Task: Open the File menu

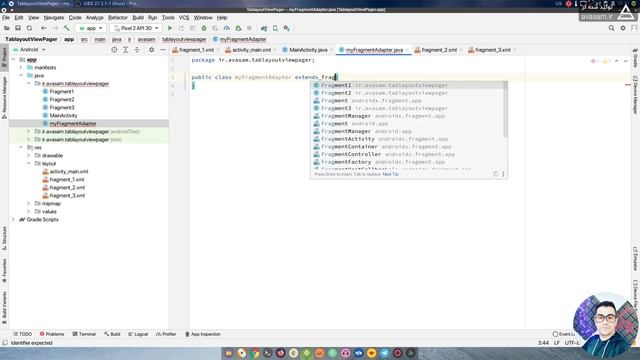Action: tap(6, 18)
